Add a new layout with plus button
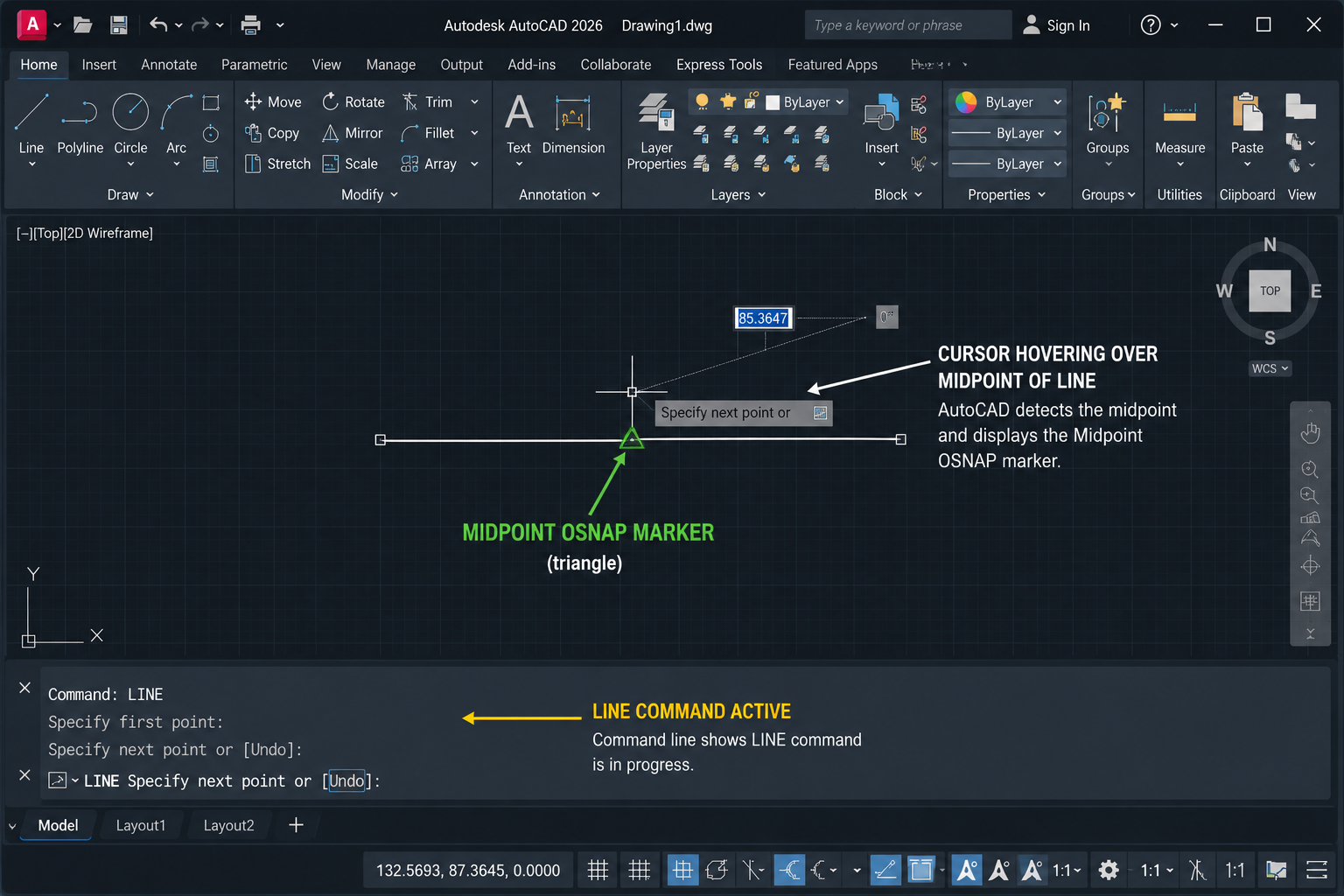The width and height of the screenshot is (1344, 896). (x=296, y=825)
